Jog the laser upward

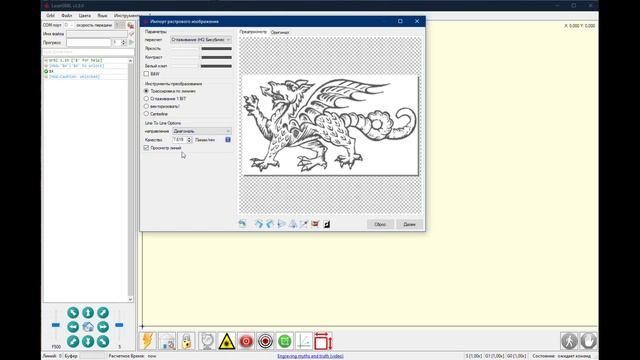pyautogui.click(x=88, y=312)
